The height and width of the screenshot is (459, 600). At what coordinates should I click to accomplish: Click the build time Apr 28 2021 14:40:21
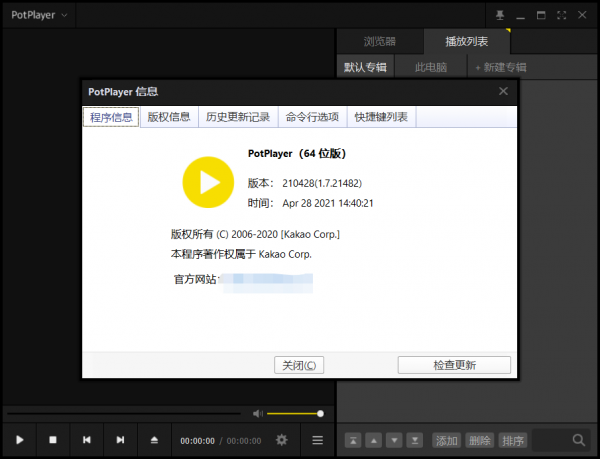(x=328, y=203)
